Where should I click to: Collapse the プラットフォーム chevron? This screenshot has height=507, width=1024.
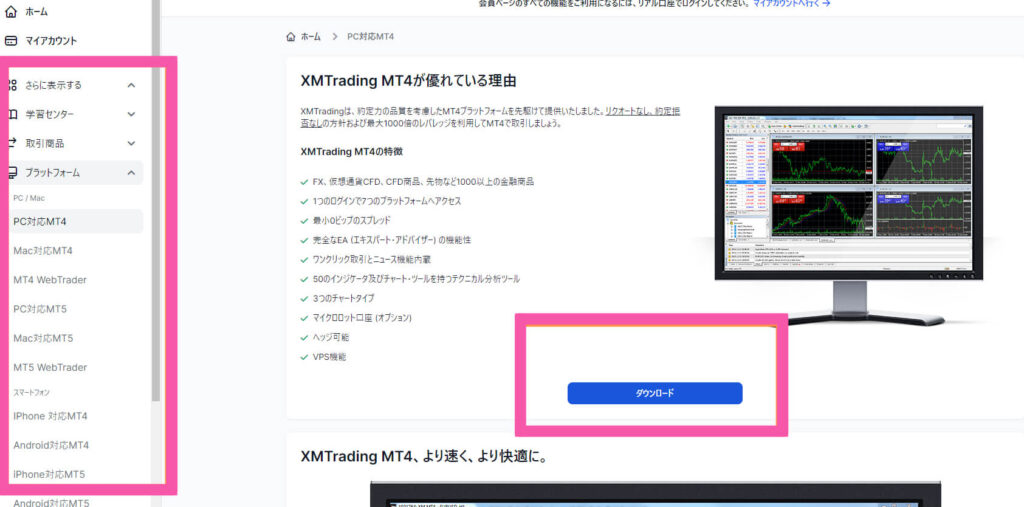tap(131, 172)
